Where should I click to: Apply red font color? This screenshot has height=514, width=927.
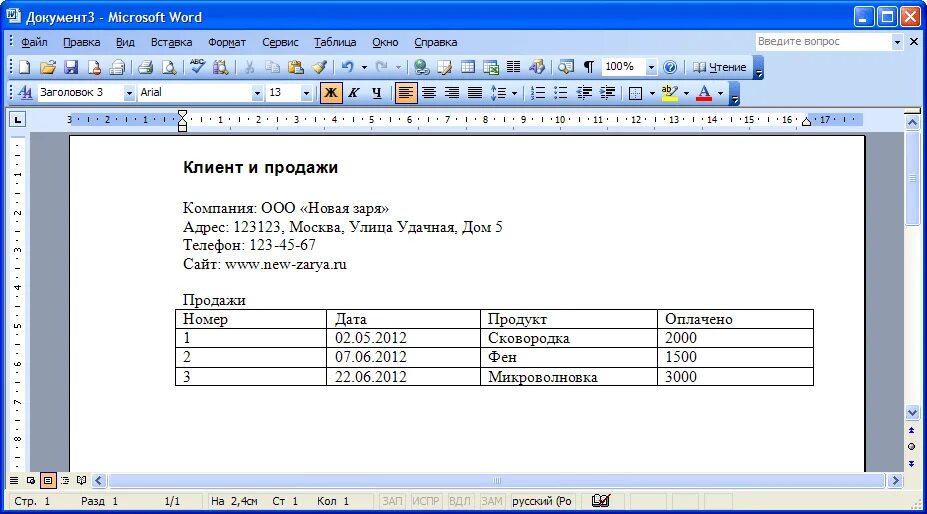[x=704, y=93]
